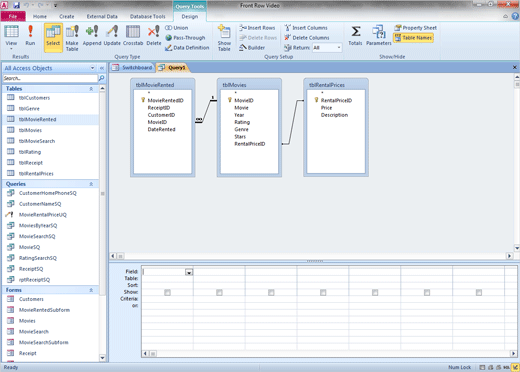Click the search magnifier in navigation pane

tap(101, 78)
